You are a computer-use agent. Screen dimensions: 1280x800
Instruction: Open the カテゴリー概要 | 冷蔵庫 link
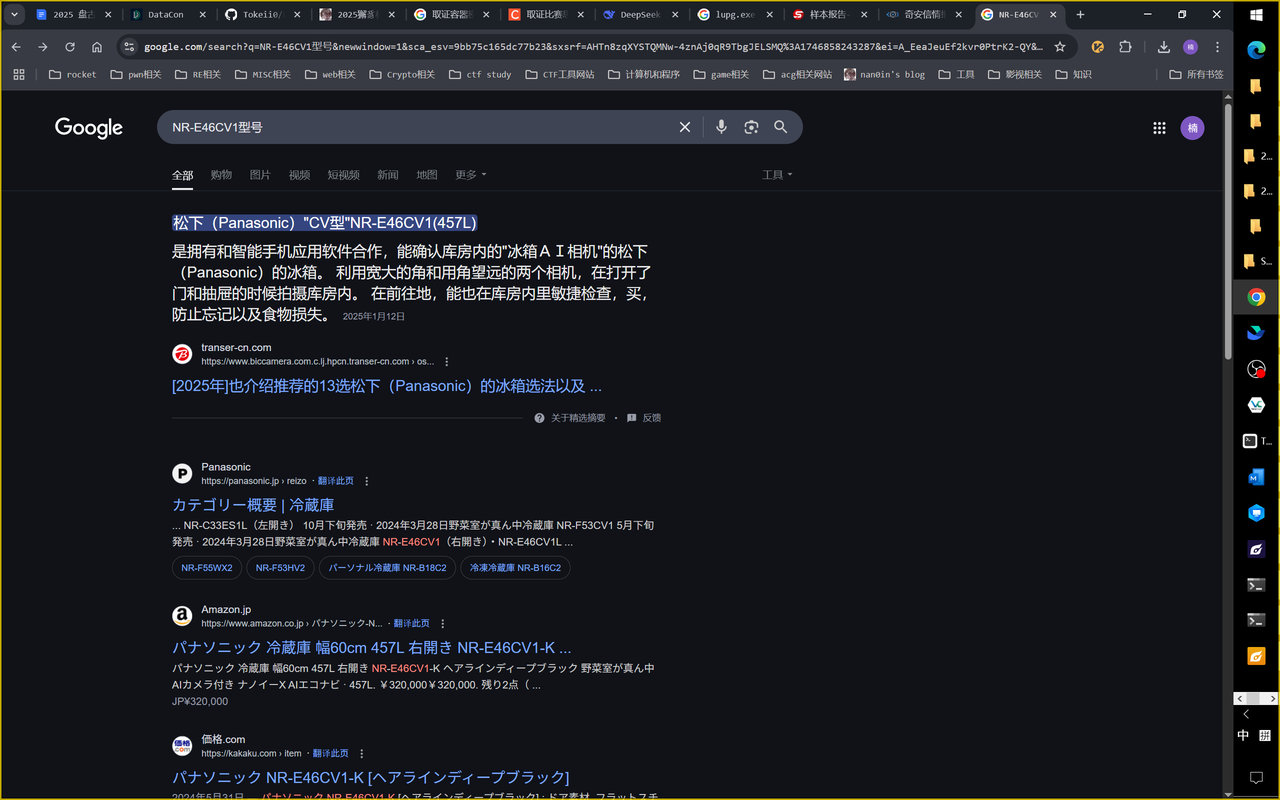coord(253,505)
